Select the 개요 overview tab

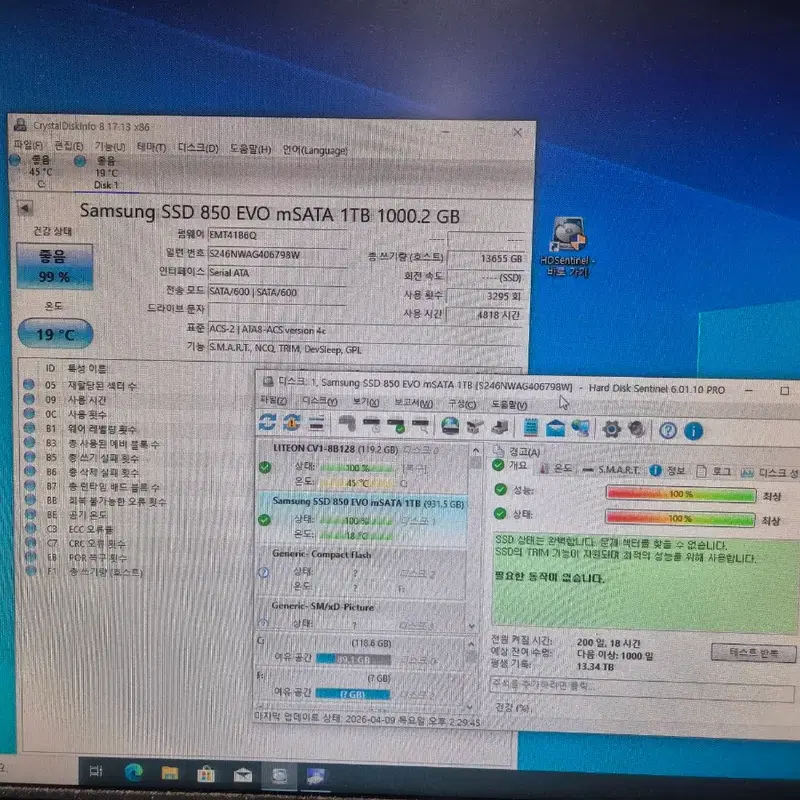(510, 465)
